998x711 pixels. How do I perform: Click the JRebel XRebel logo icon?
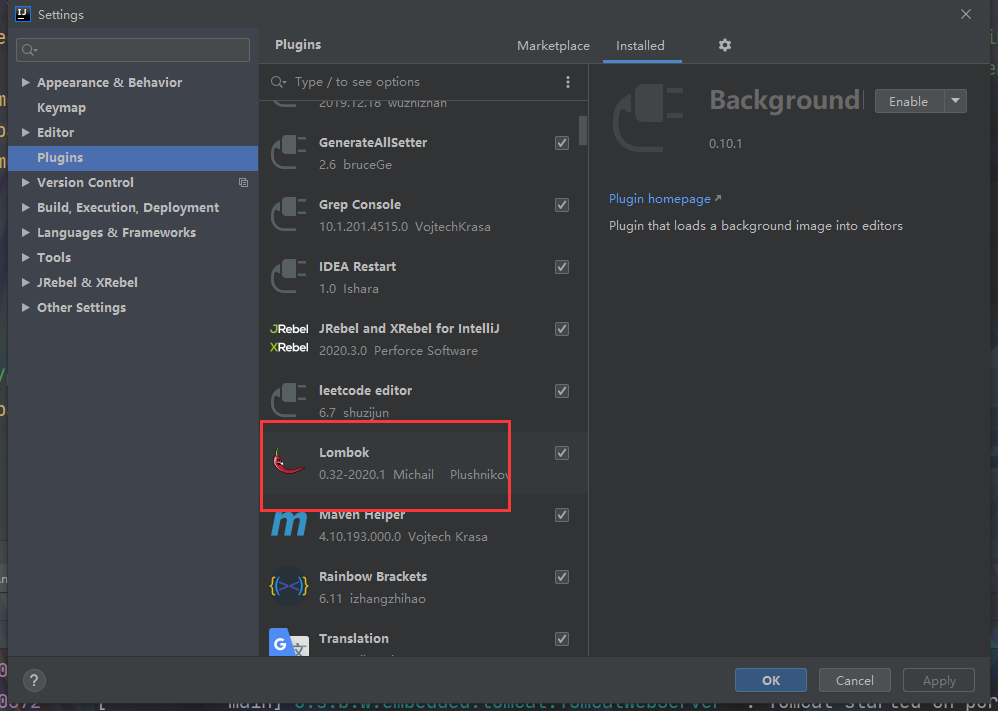point(289,339)
